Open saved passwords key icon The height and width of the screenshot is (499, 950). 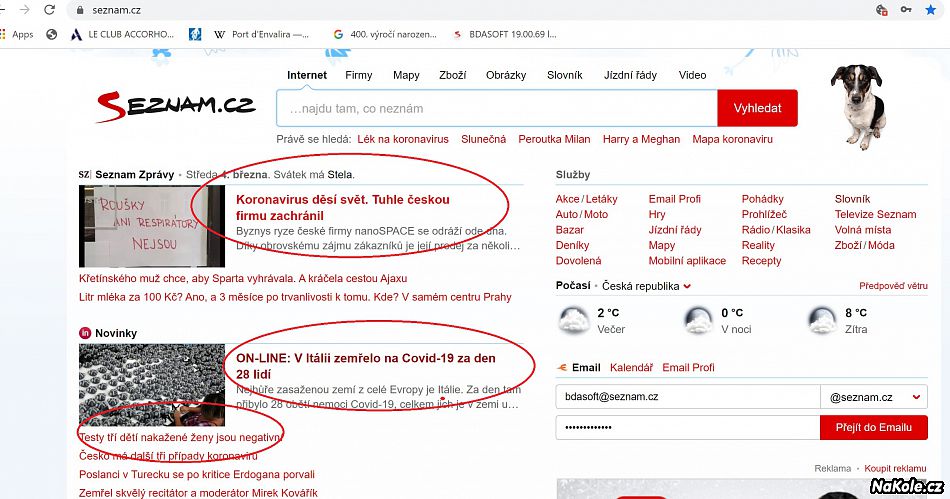pos(906,10)
